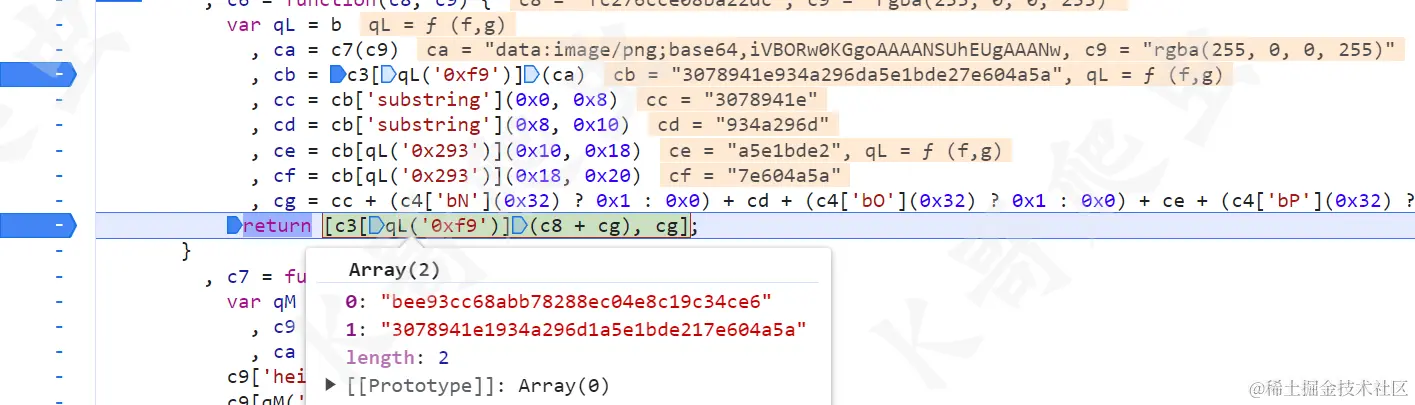Toggle inline breakpoint marker before c3 on cb line
This screenshot has height=405, width=1415.
point(338,74)
